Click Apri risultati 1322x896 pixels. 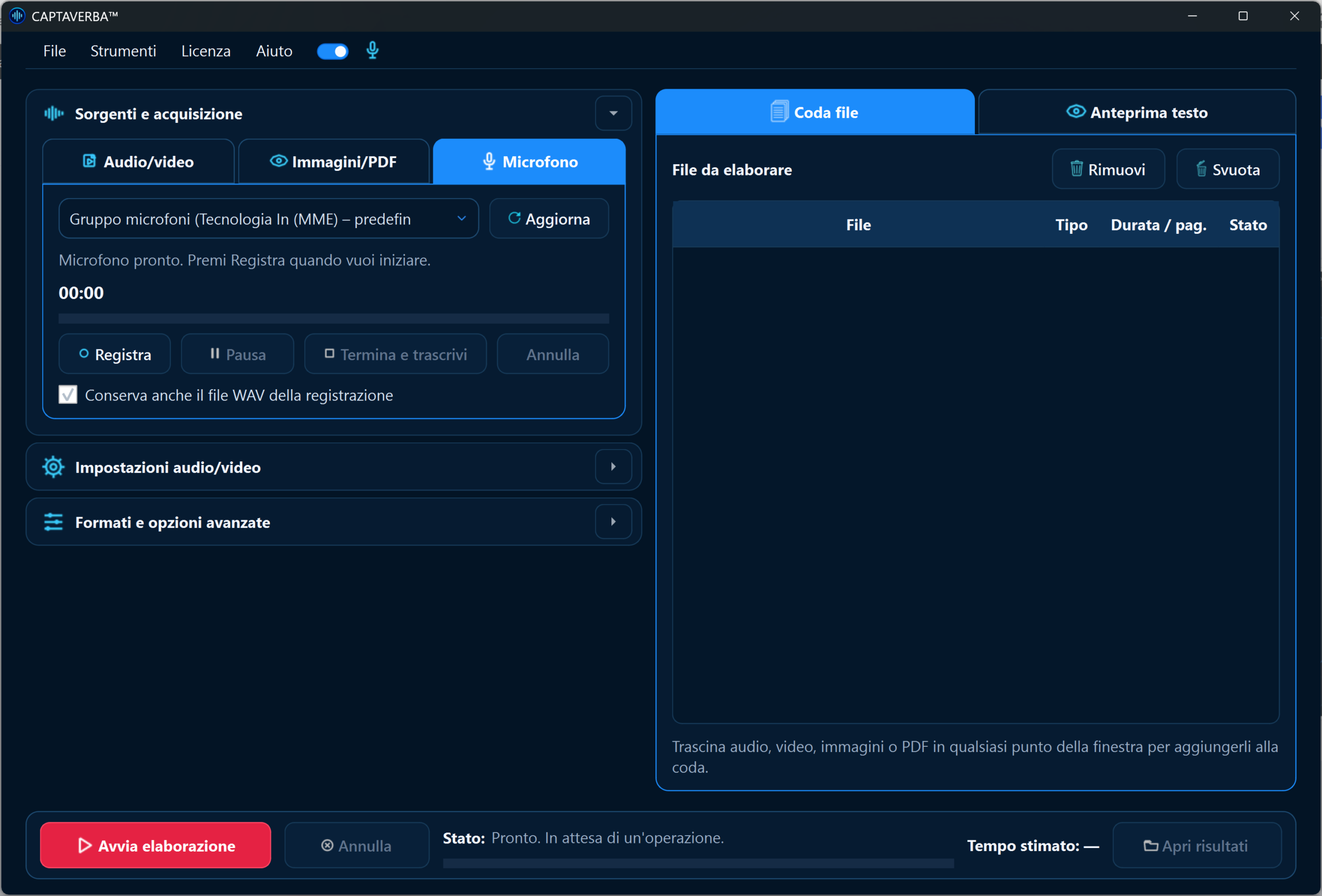[1197, 845]
